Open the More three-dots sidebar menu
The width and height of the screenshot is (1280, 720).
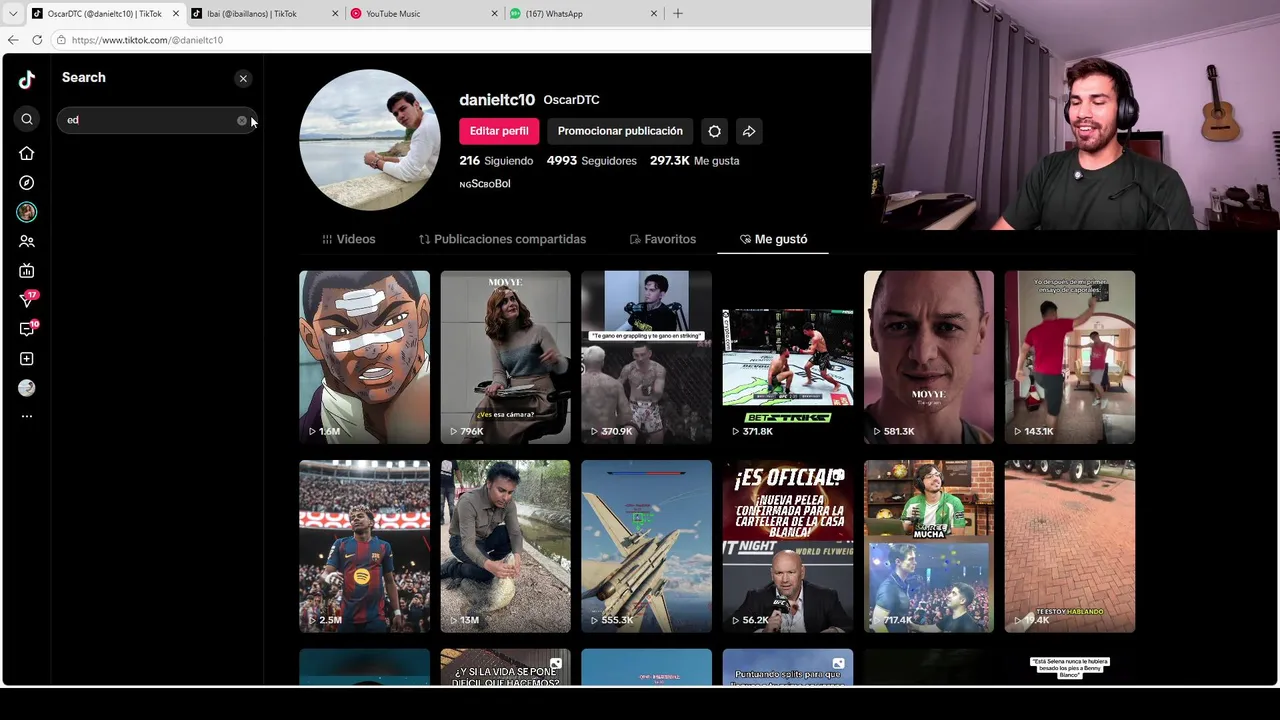click(27, 416)
